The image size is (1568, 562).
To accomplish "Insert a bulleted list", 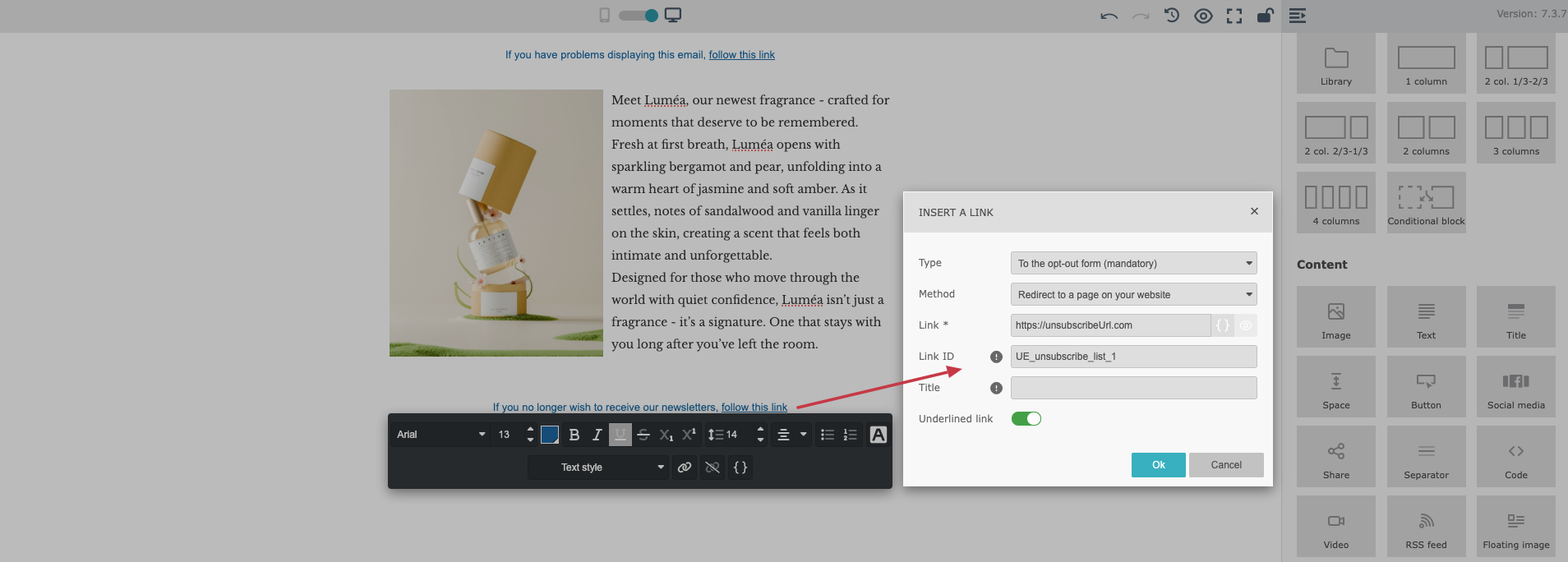I will click(828, 435).
